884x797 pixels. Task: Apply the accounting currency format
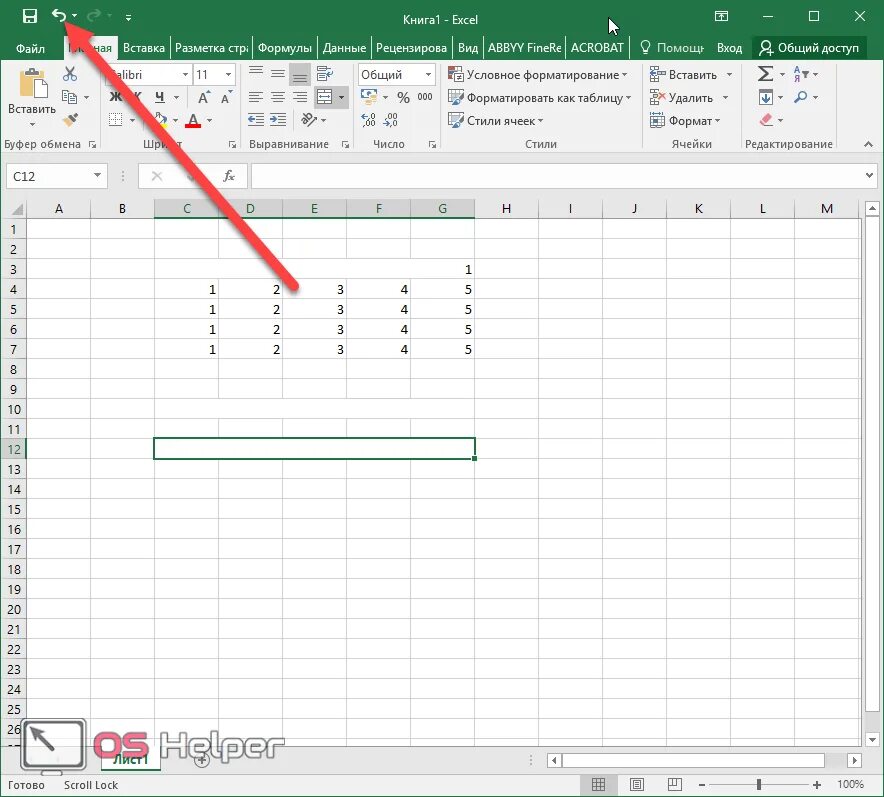point(369,97)
